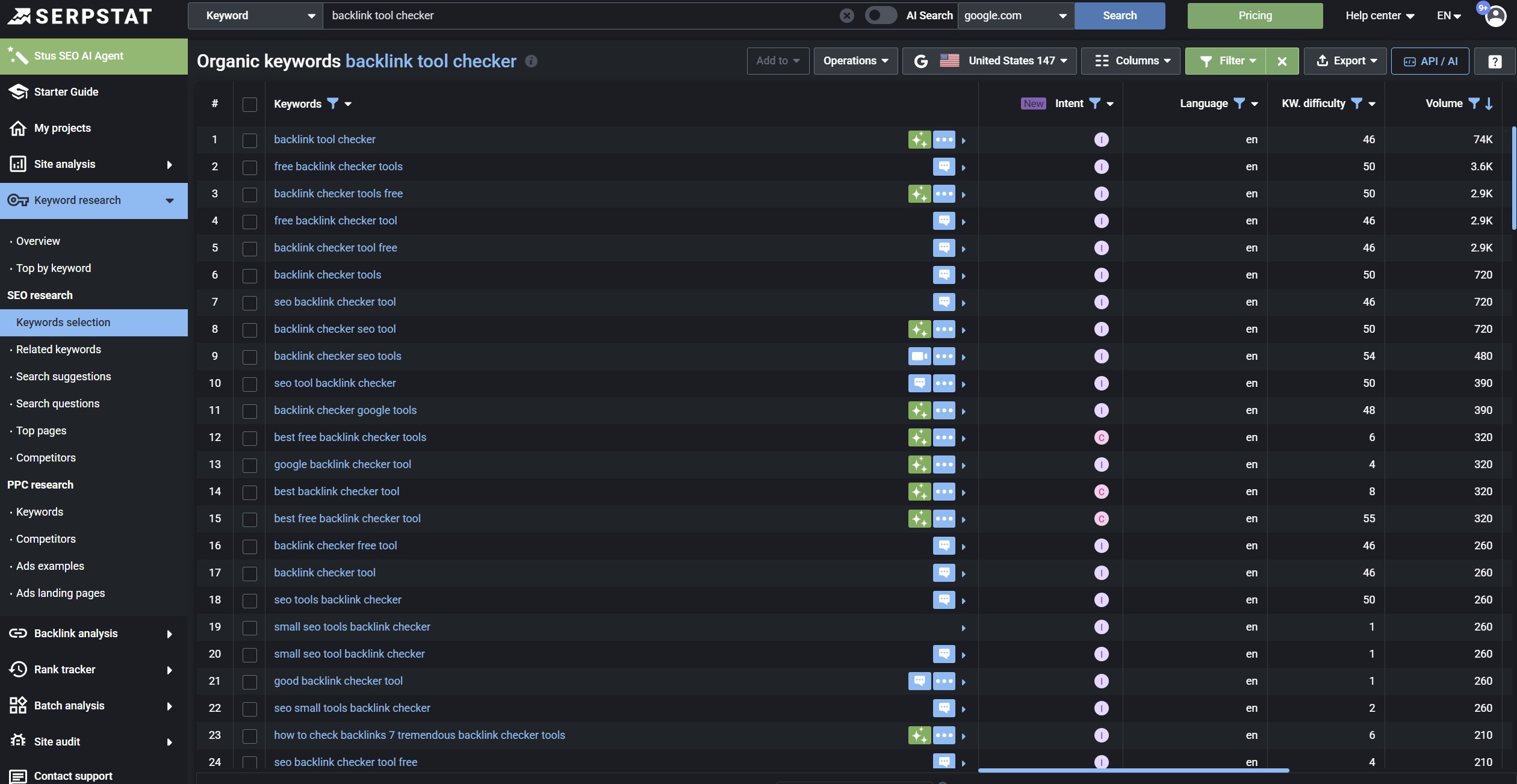The image size is (1517, 784).
Task: Open the google.com search engine dropdown
Action: [x=1015, y=16]
